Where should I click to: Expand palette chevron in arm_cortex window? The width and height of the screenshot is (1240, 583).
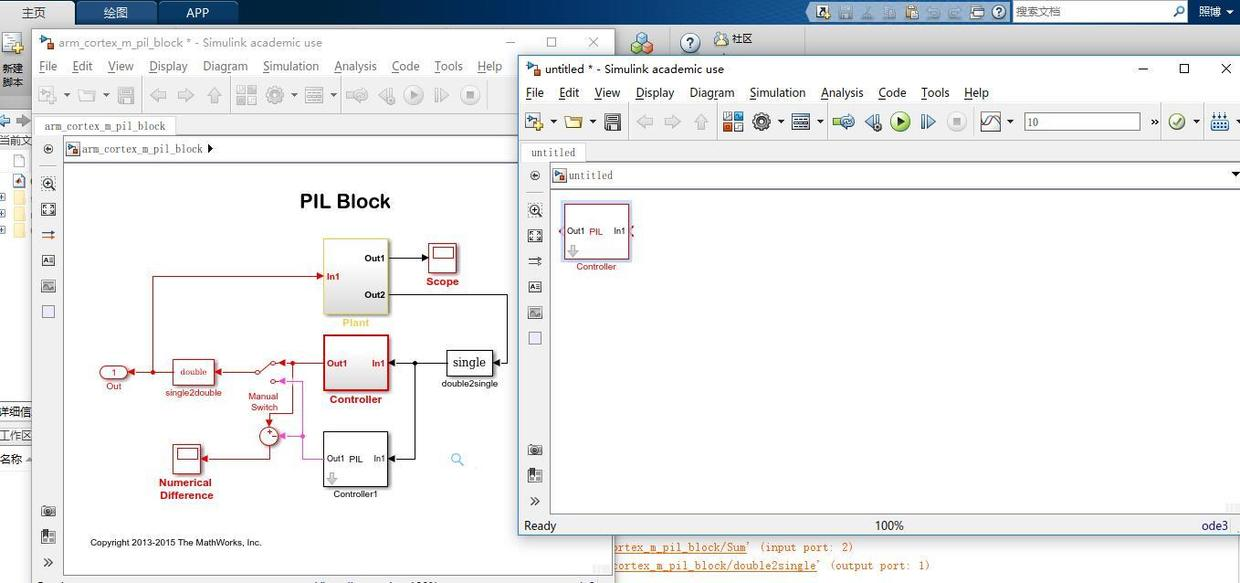tap(48, 563)
